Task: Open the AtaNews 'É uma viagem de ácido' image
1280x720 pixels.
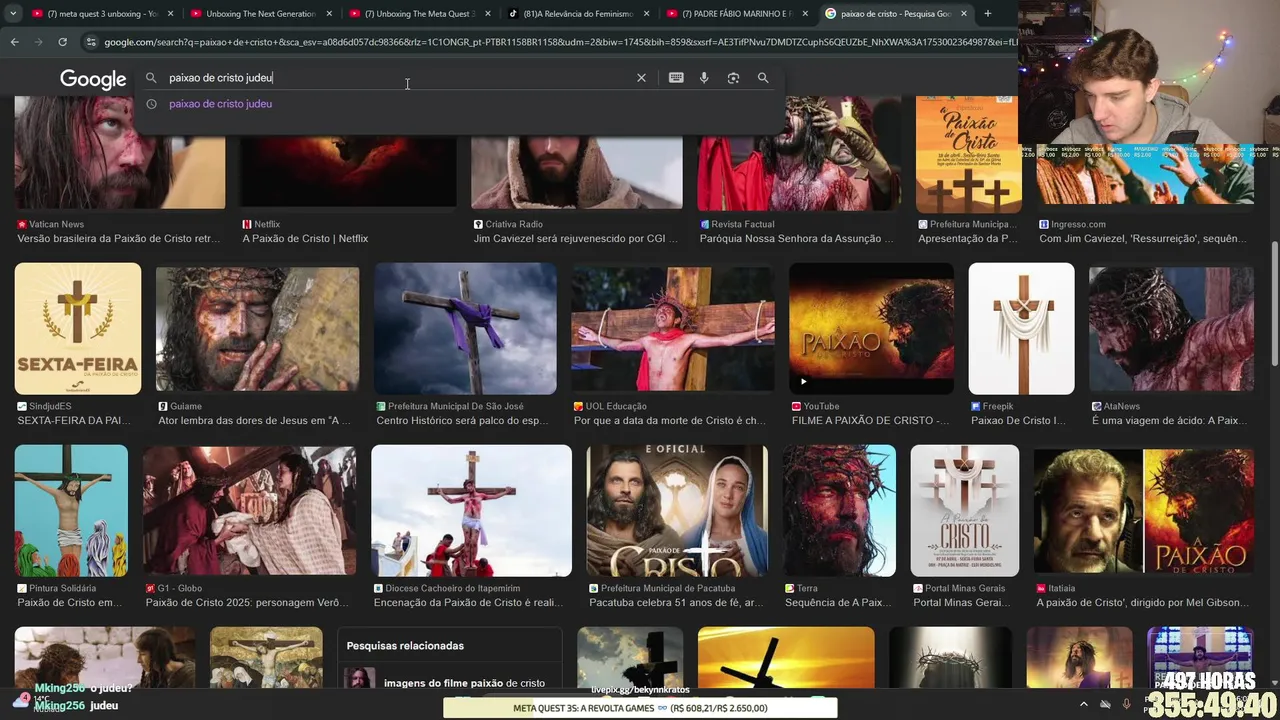Action: click(1171, 328)
